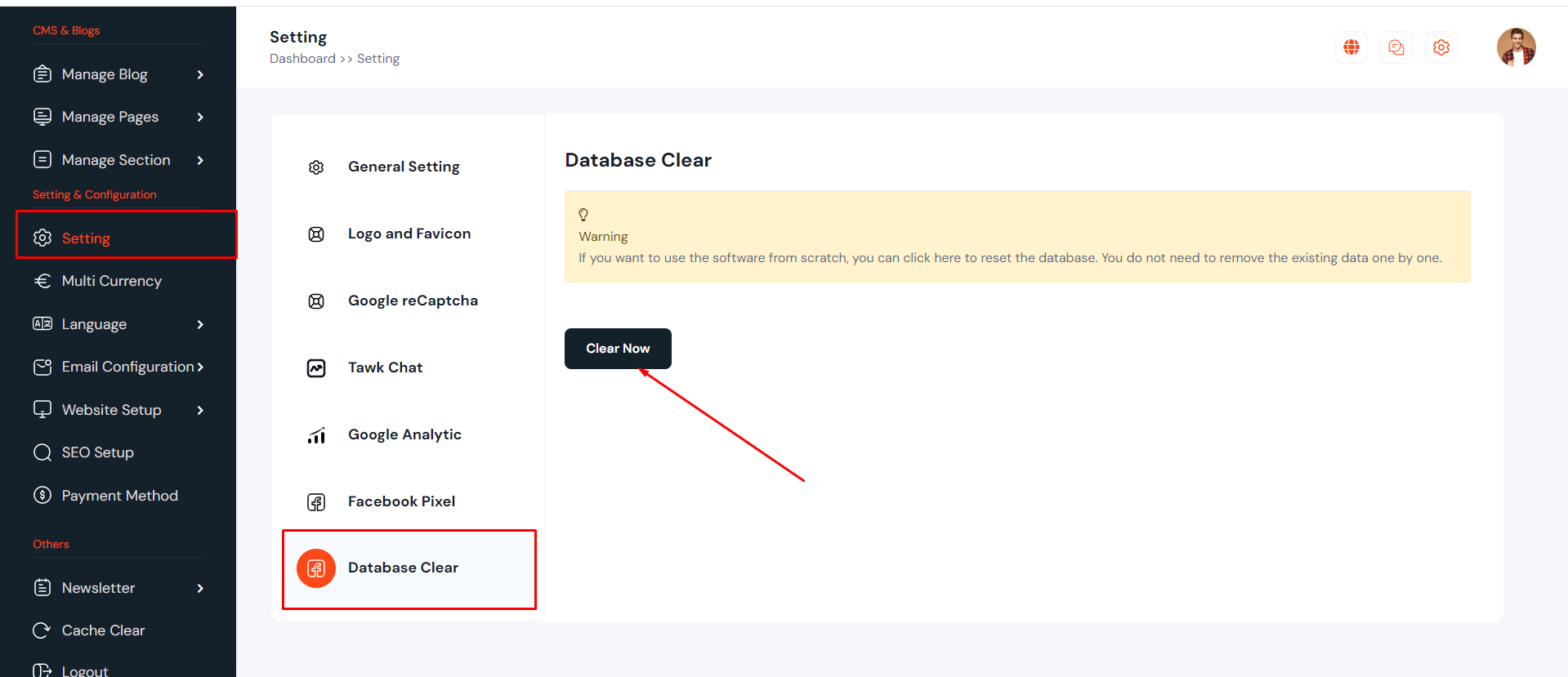The height and width of the screenshot is (677, 1568).
Task: Open the General Setting tab
Action: [x=404, y=167]
